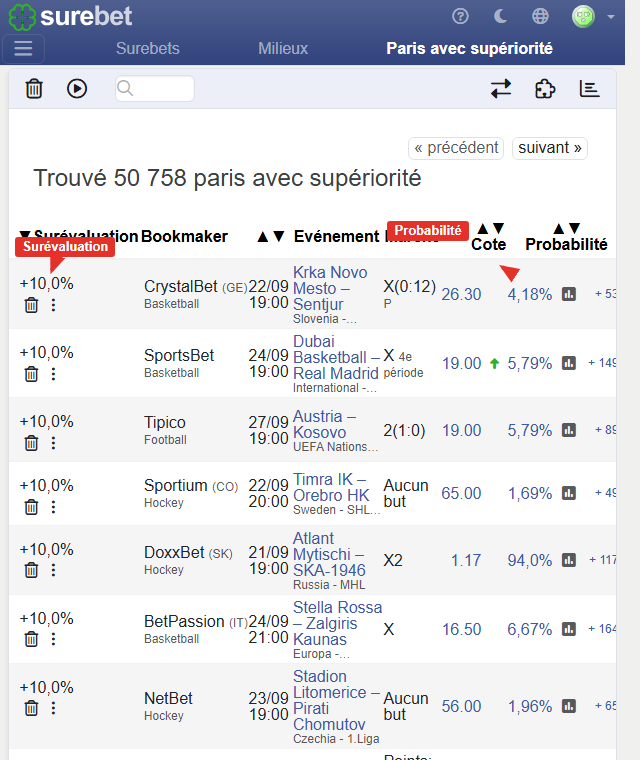Delete the Sportium row
This screenshot has width=640, height=760.
coord(32,507)
